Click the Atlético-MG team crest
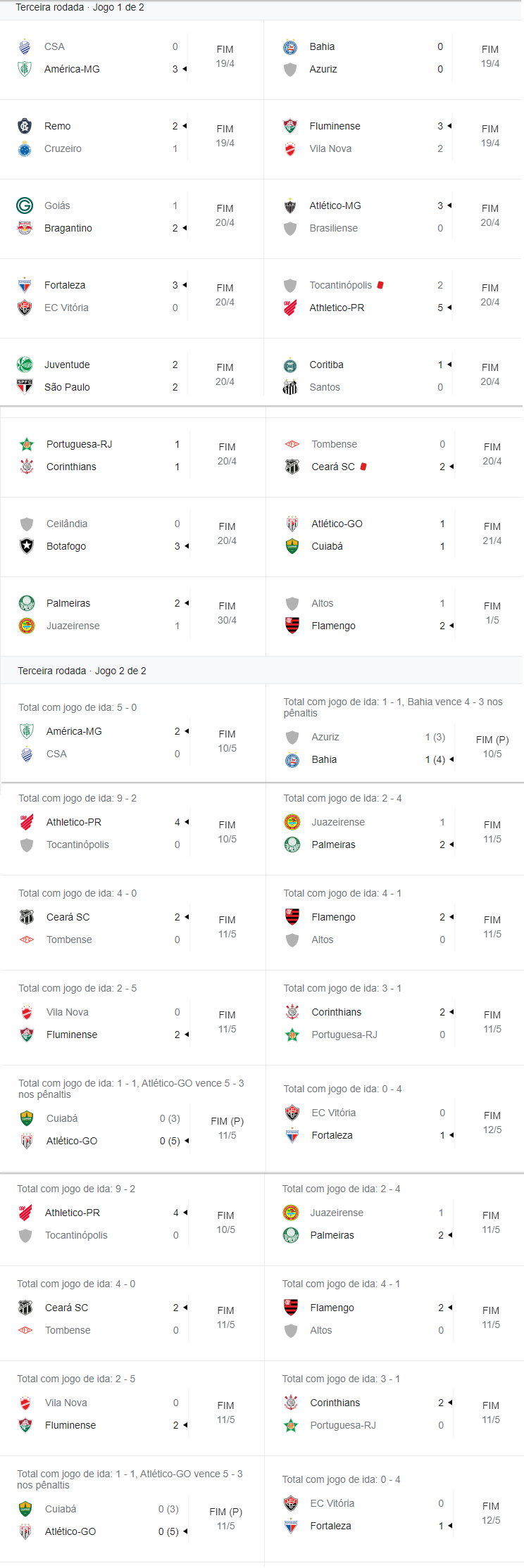This screenshot has width=524, height=1568. click(x=290, y=206)
